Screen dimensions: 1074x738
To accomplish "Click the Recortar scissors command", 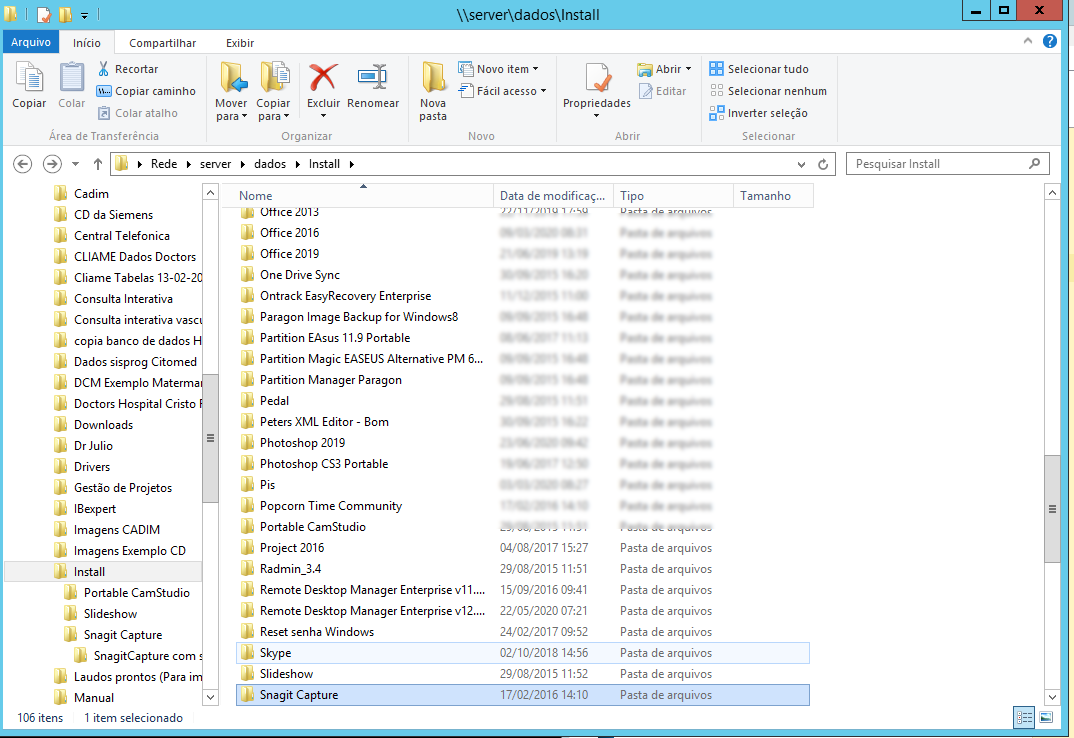I will pos(128,69).
